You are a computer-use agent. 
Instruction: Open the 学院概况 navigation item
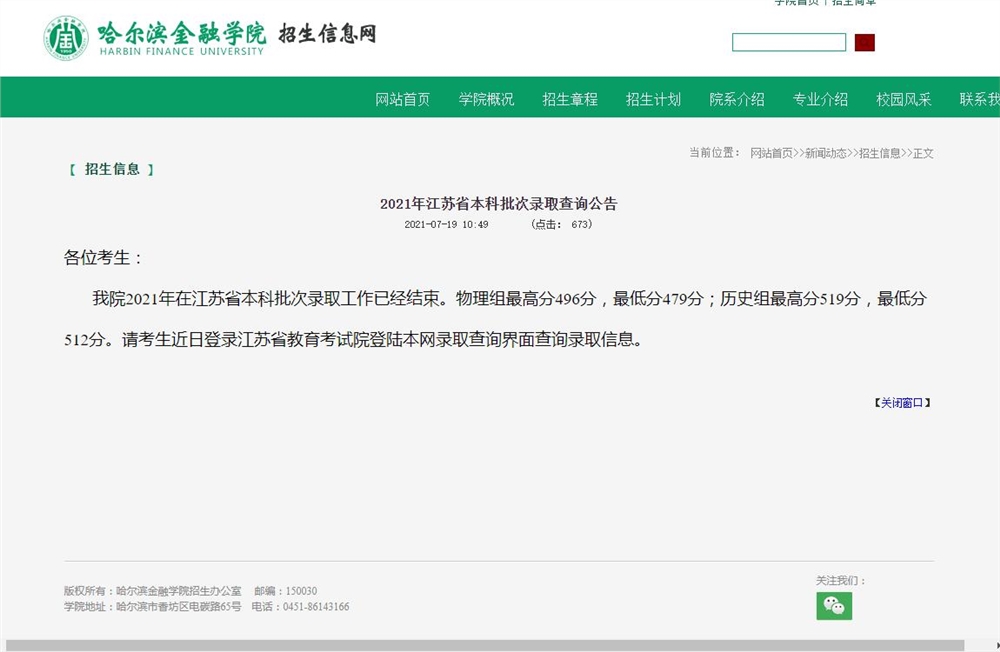click(x=486, y=99)
